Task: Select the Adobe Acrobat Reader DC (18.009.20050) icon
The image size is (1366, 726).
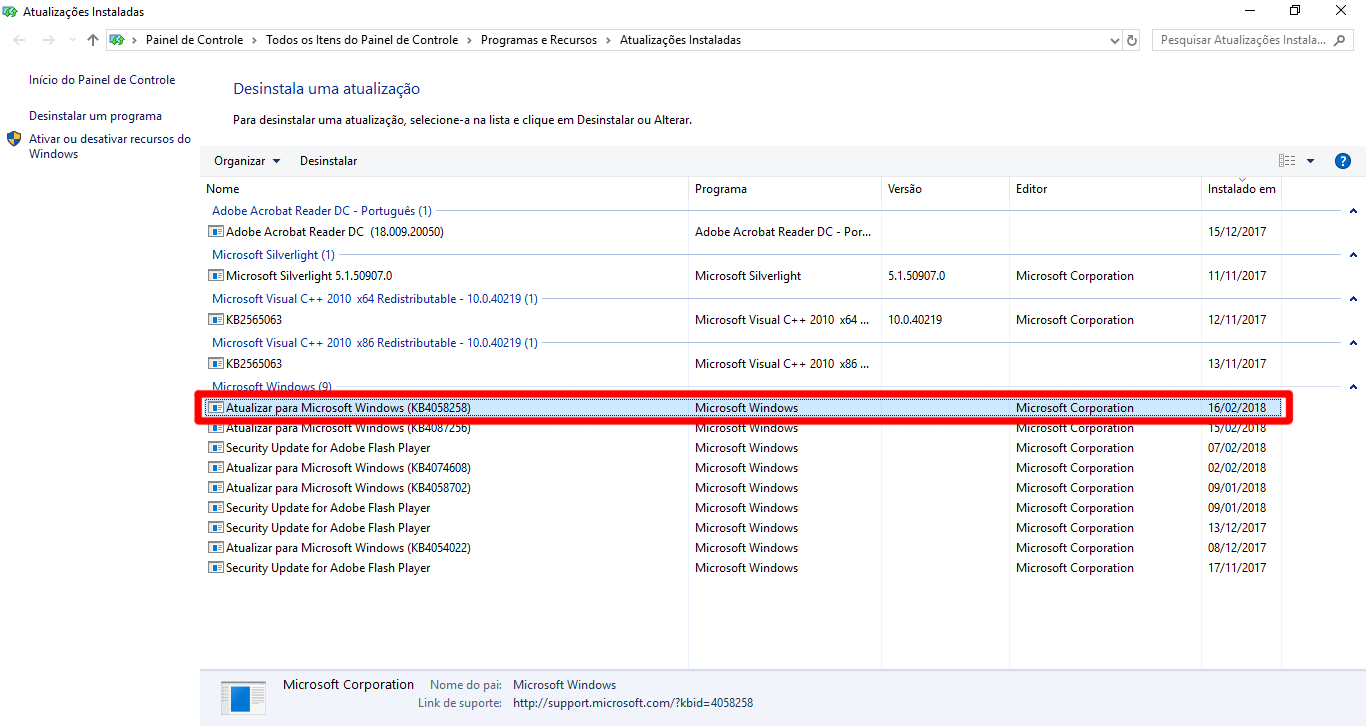Action: (215, 232)
